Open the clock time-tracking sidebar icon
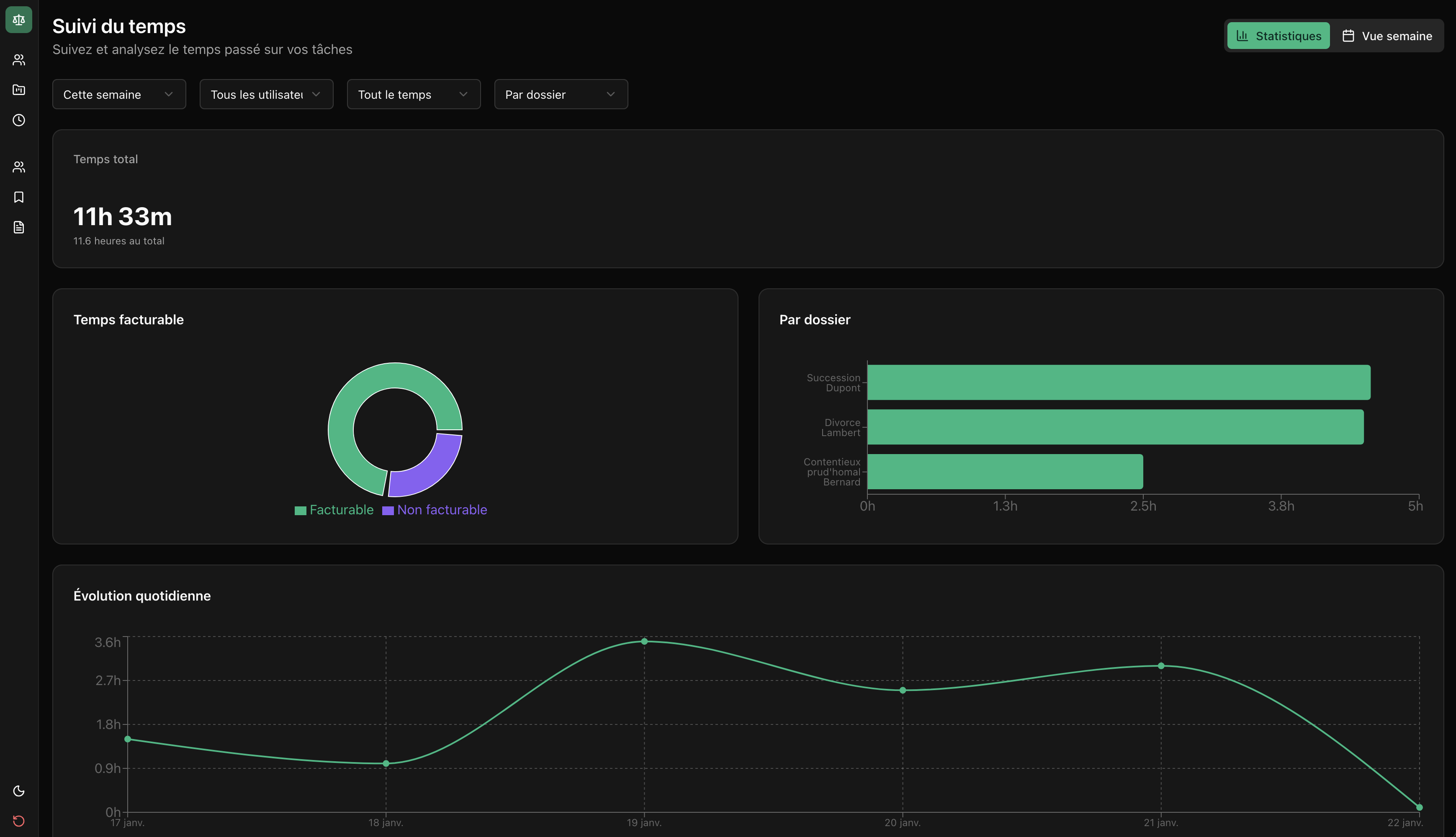Viewport: 1456px width, 837px height. pyautogui.click(x=18, y=120)
